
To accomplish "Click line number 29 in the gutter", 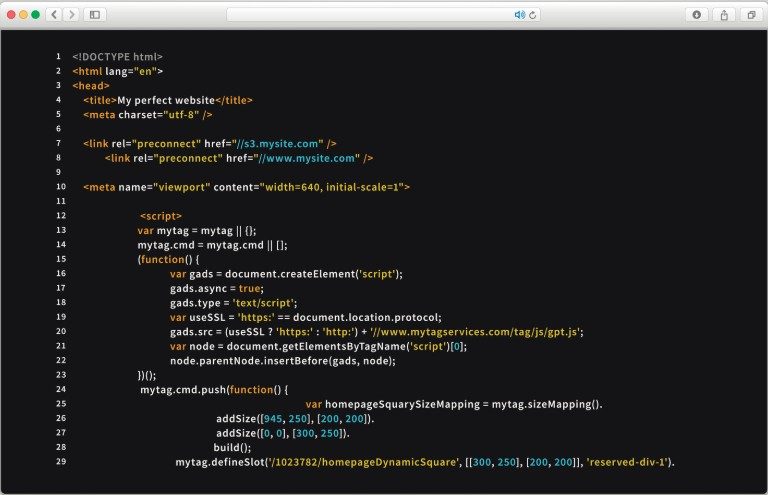I will tap(61, 461).
